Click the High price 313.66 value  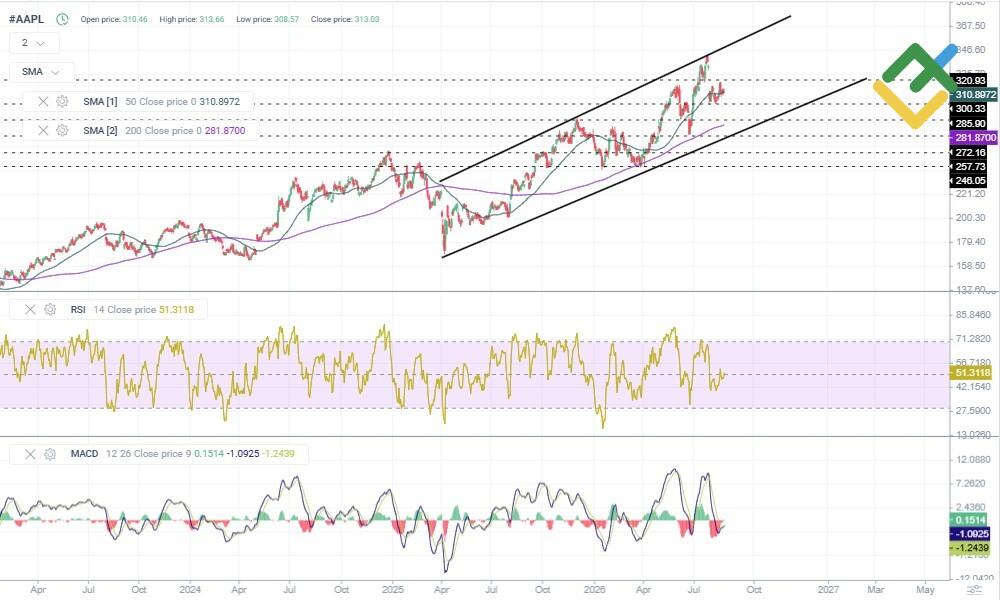pyautogui.click(x=211, y=19)
